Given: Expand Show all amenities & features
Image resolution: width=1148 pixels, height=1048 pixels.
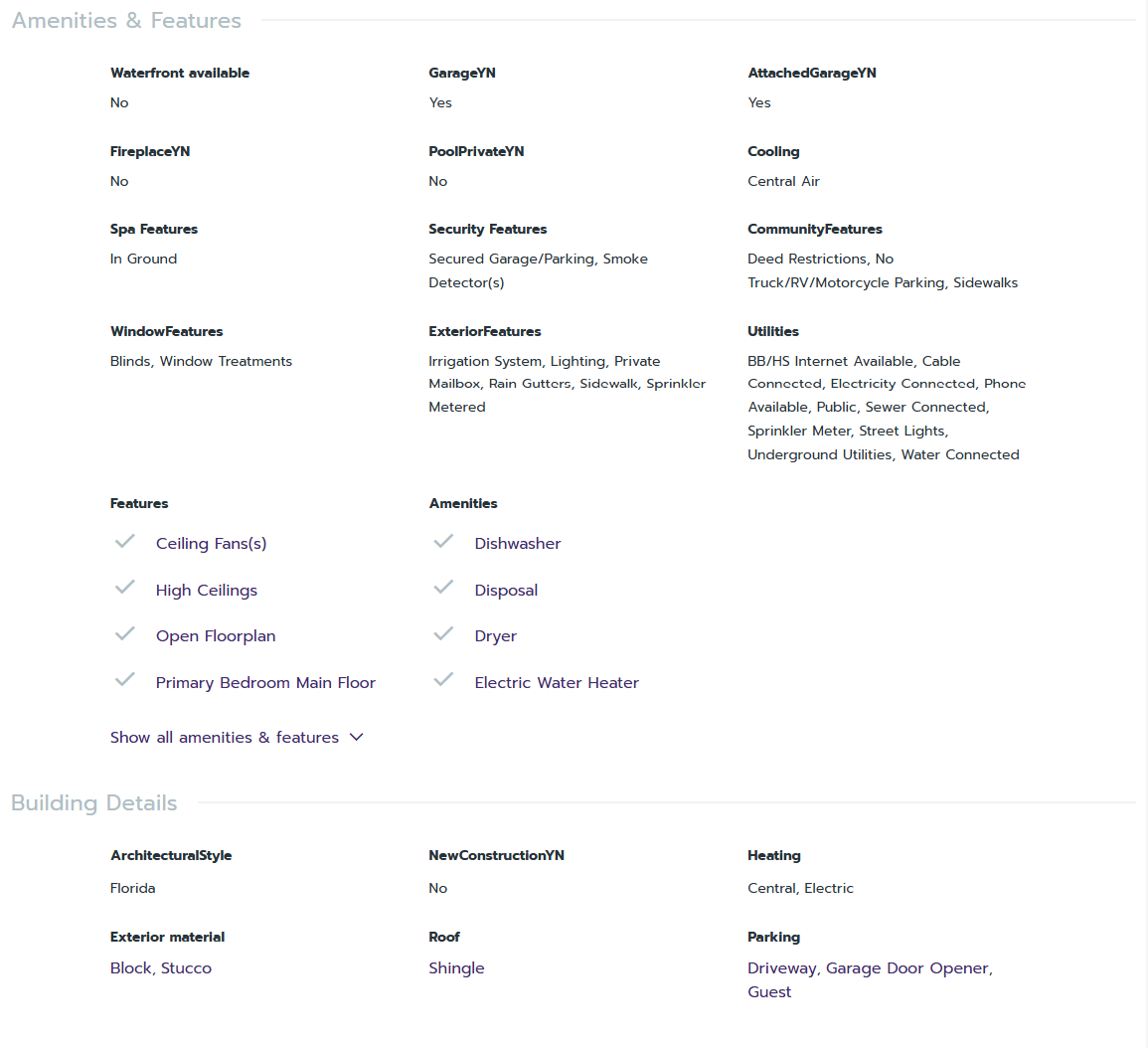Looking at the screenshot, I should tap(225, 738).
